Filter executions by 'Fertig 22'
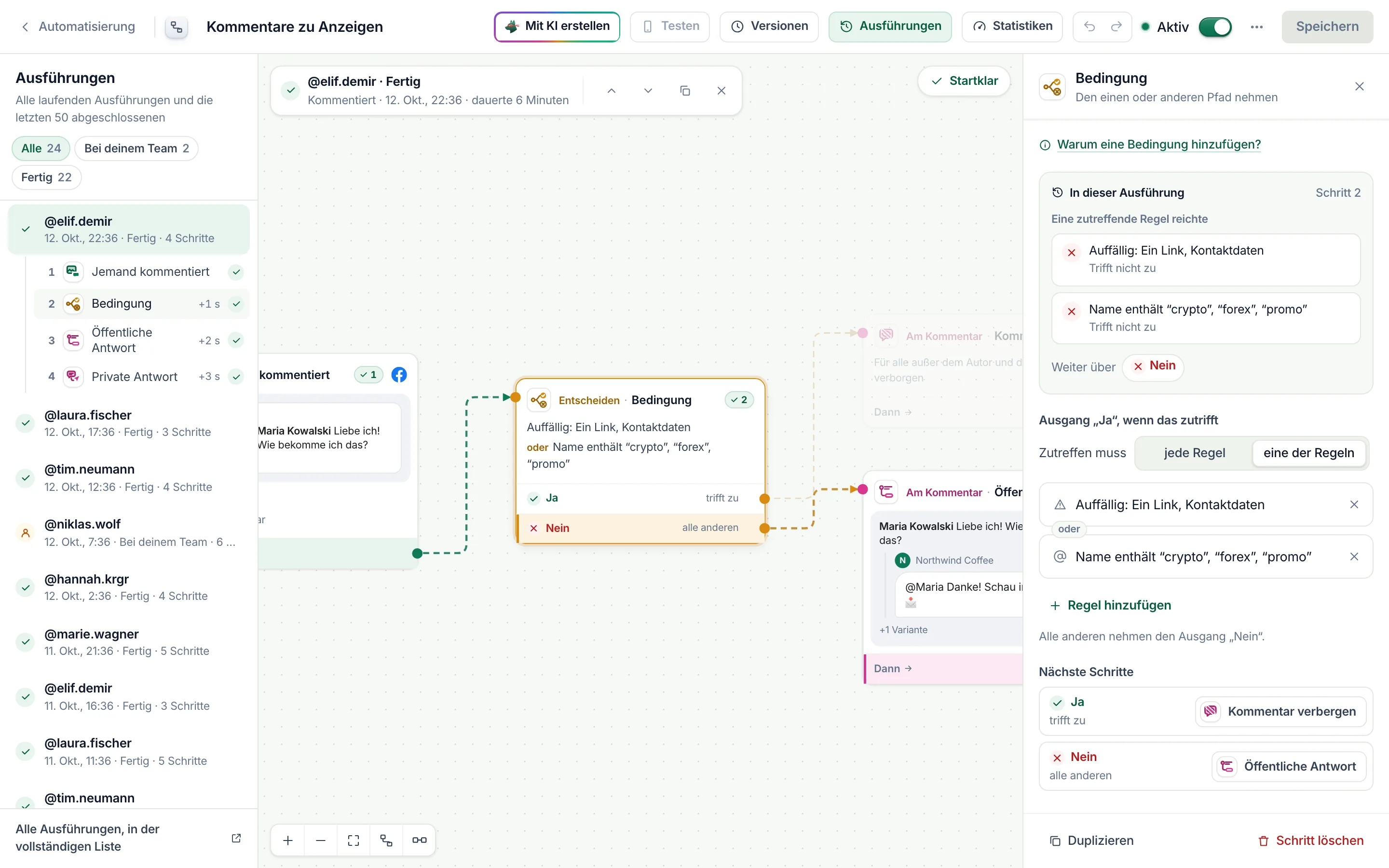1389x868 pixels. (x=46, y=177)
